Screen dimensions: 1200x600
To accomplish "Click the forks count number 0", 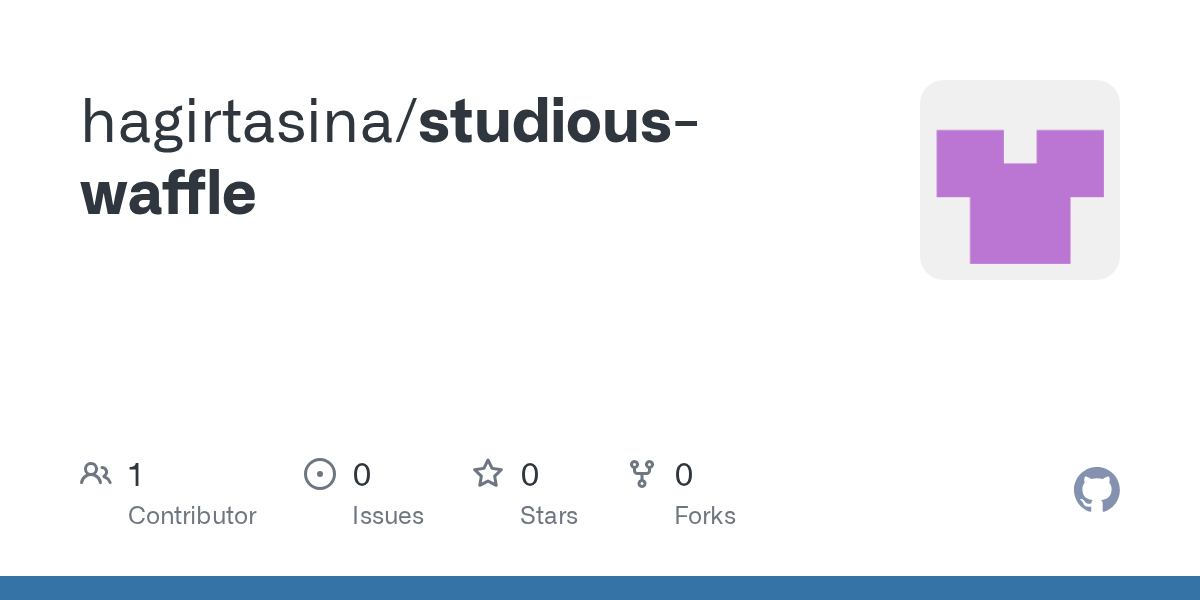I will pos(684,474).
